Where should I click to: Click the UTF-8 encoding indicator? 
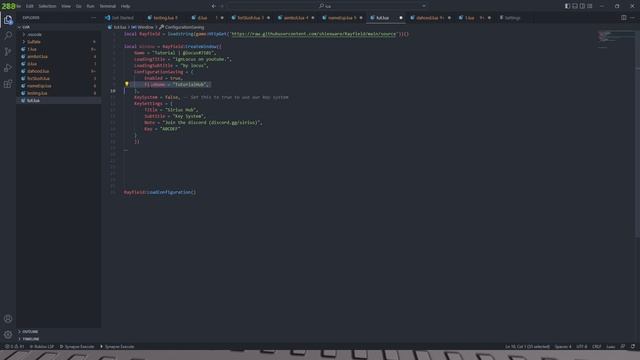pos(582,347)
